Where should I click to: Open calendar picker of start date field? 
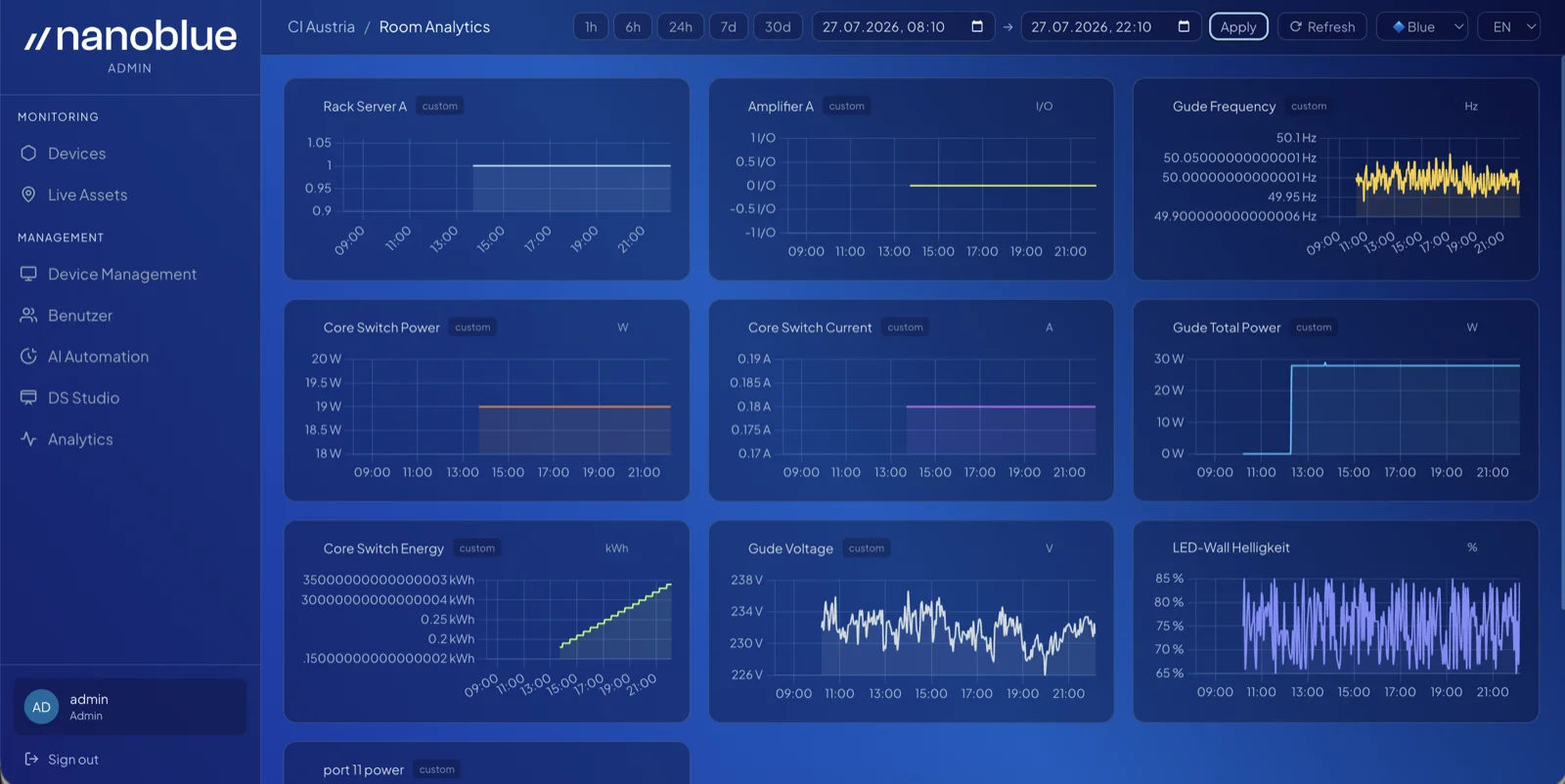(x=976, y=26)
